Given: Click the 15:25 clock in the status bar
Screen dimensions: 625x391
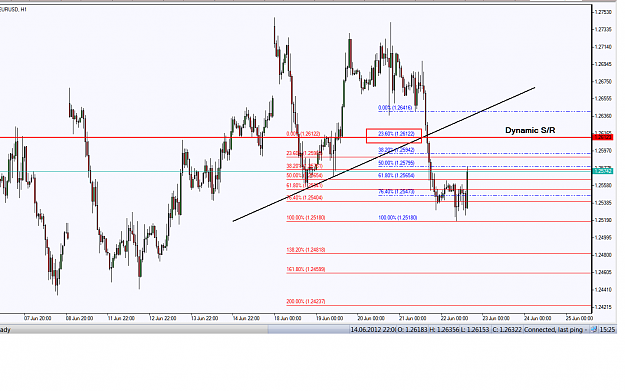Looking at the screenshot, I should click(x=607, y=330).
